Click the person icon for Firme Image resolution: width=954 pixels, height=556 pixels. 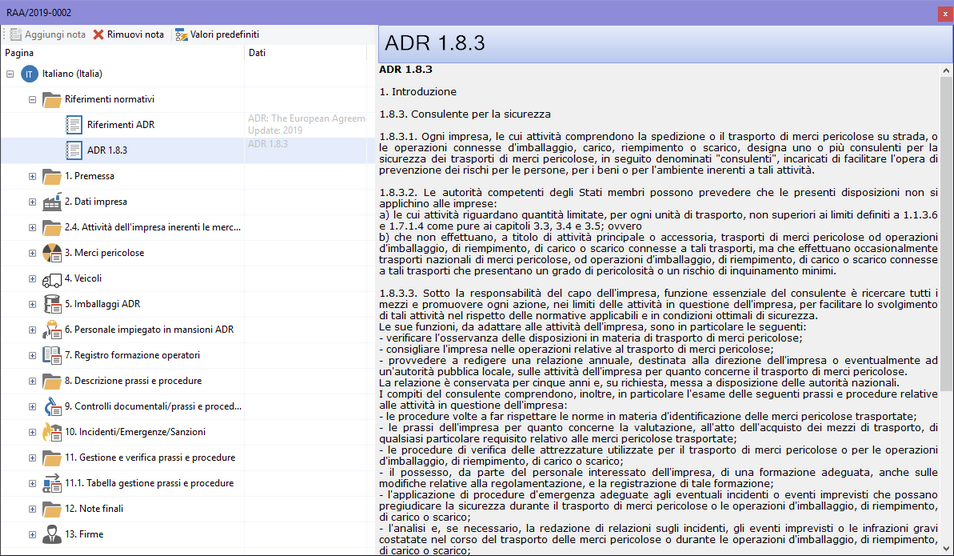tap(52, 535)
